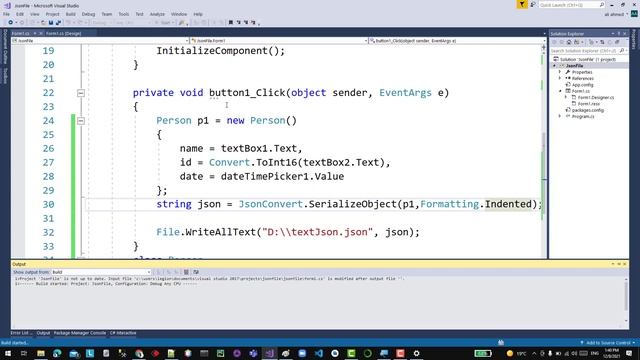The height and width of the screenshot is (360, 640).
Task: Select packages.config in Solution Explorer
Action: (587, 110)
